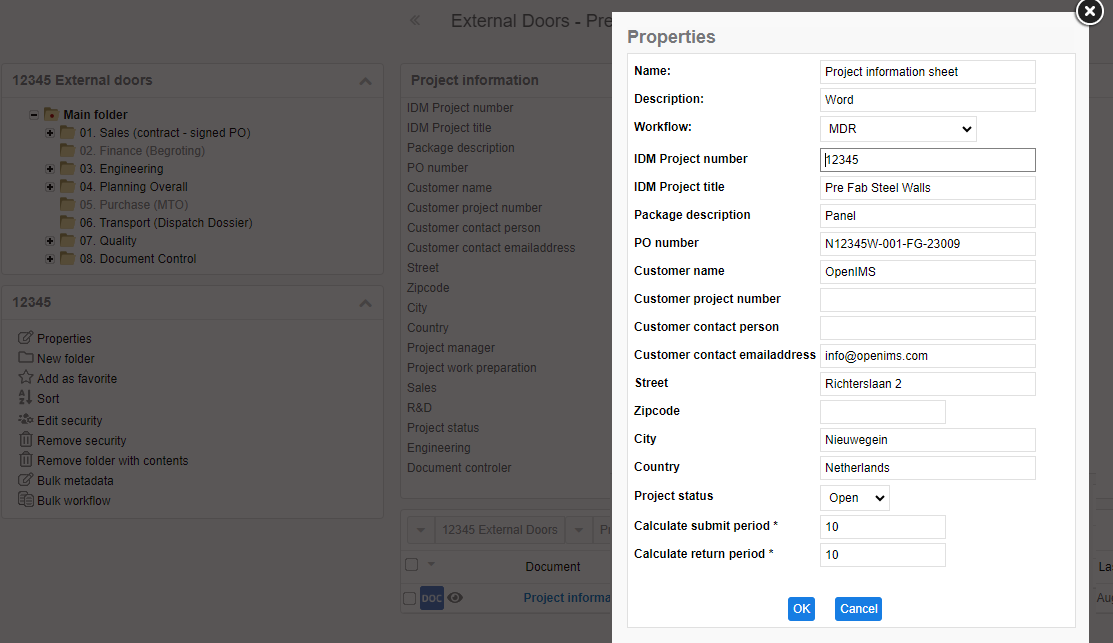
Task: Click the Customer project number field
Action: coord(927,300)
